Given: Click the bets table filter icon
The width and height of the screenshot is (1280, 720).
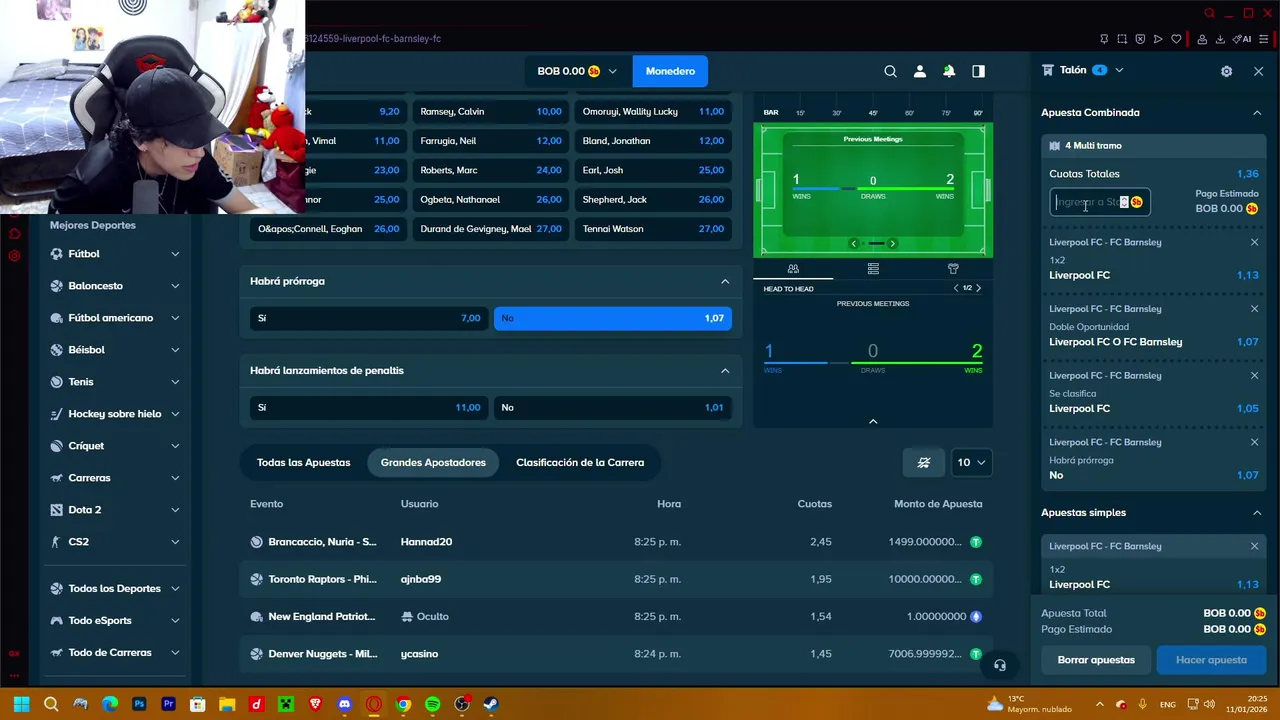Looking at the screenshot, I should [x=924, y=462].
